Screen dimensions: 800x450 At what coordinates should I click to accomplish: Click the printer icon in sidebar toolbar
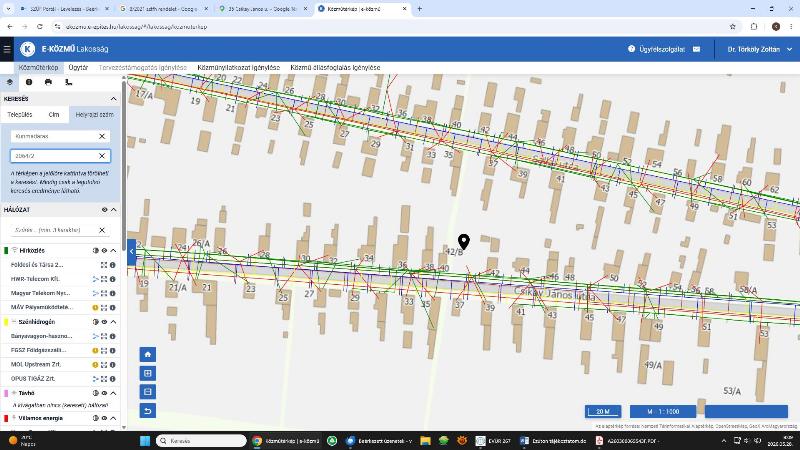tap(48, 82)
